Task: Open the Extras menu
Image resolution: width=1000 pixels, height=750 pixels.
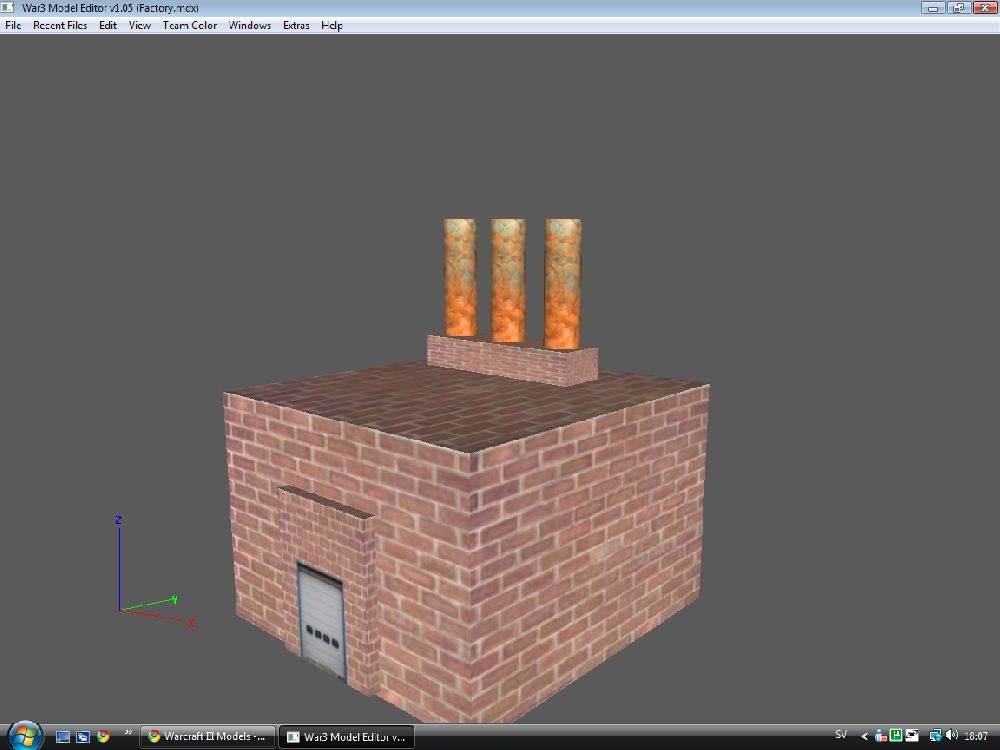Action: tap(296, 26)
